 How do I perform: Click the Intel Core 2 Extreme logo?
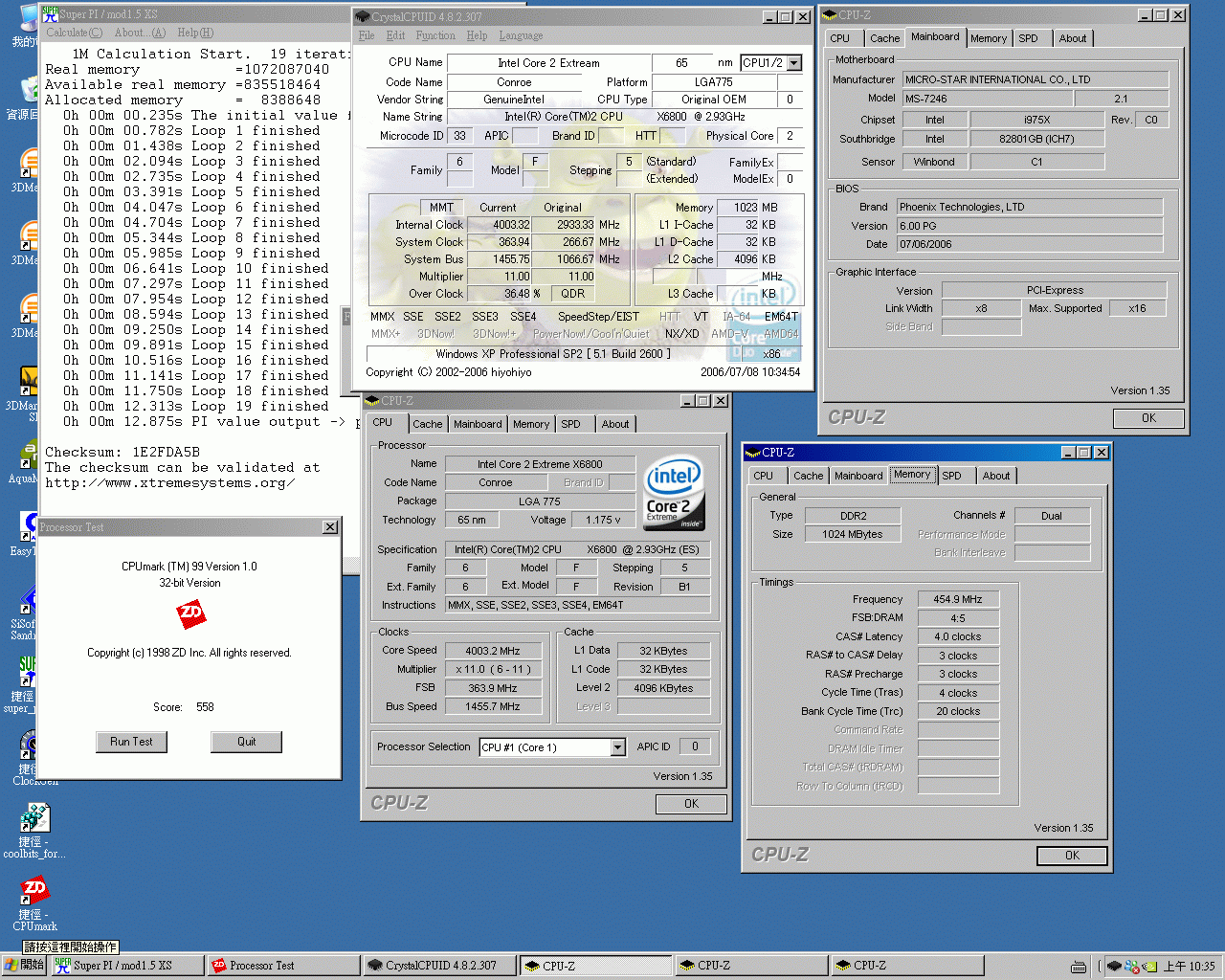coord(674,492)
